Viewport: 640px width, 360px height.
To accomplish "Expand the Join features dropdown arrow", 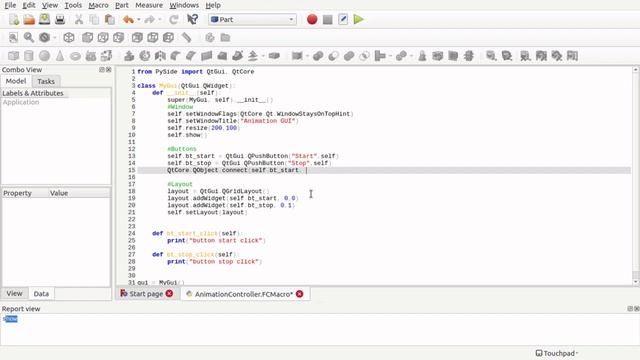I will coord(391,56).
